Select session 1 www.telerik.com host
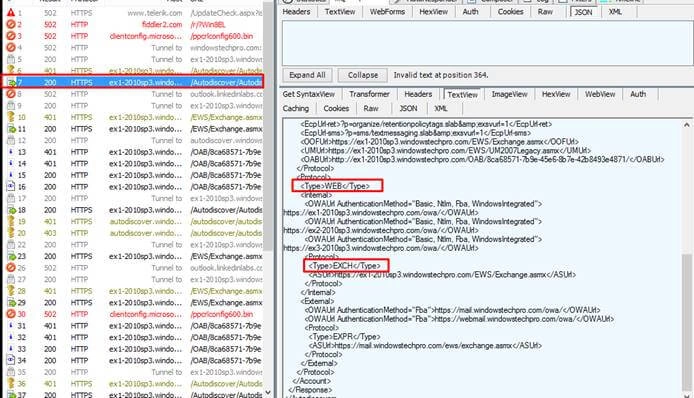Image resolution: width=694 pixels, height=398 pixels. 154,13
